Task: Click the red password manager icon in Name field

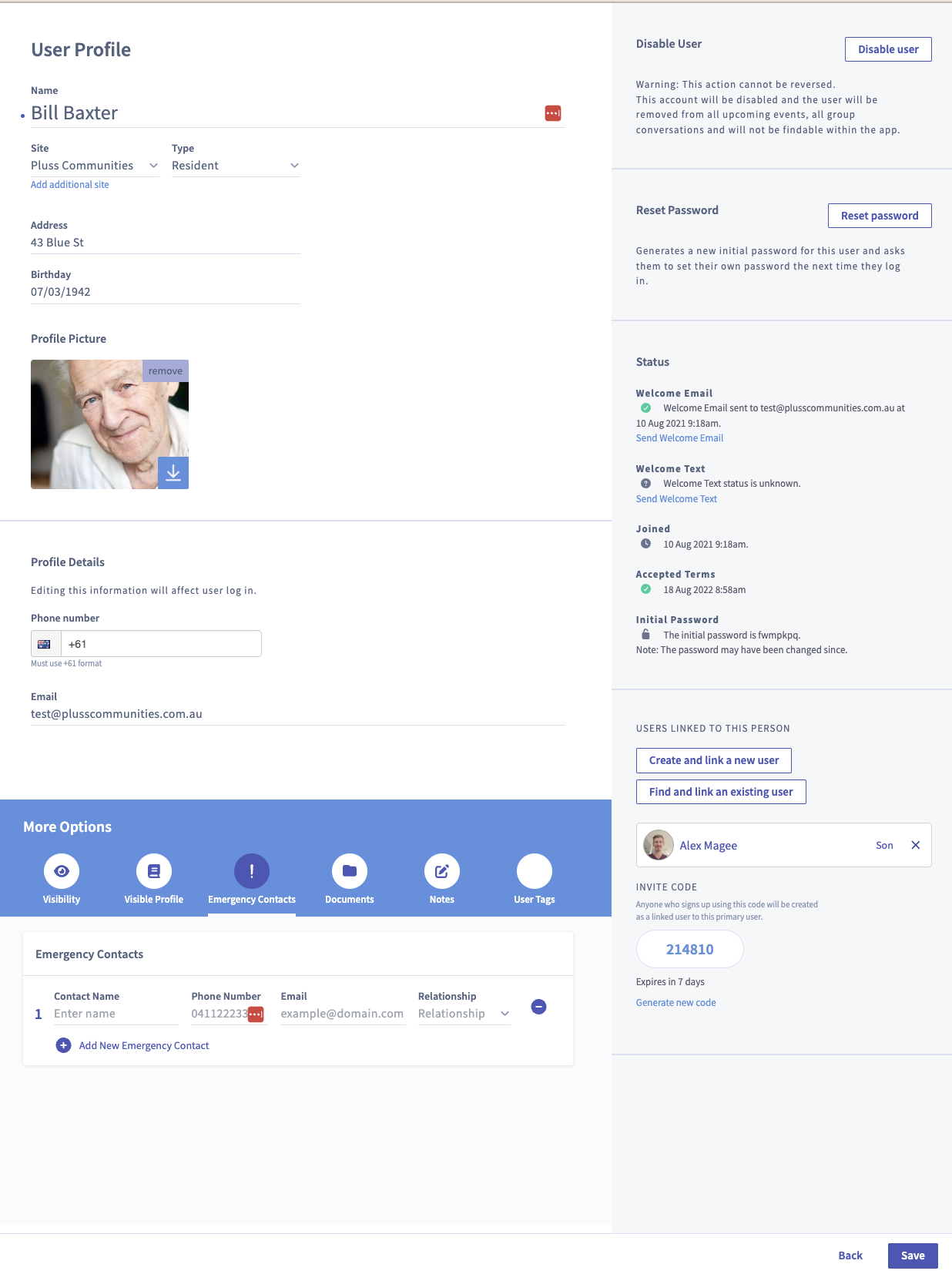Action: (x=553, y=113)
